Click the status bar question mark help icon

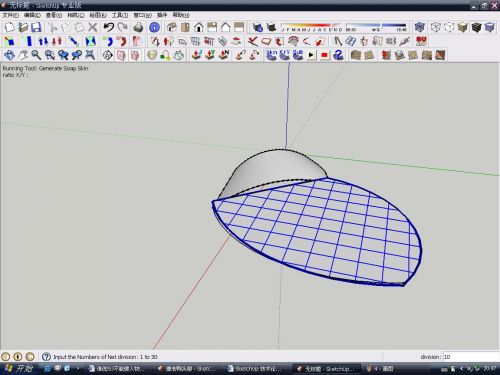point(46,357)
